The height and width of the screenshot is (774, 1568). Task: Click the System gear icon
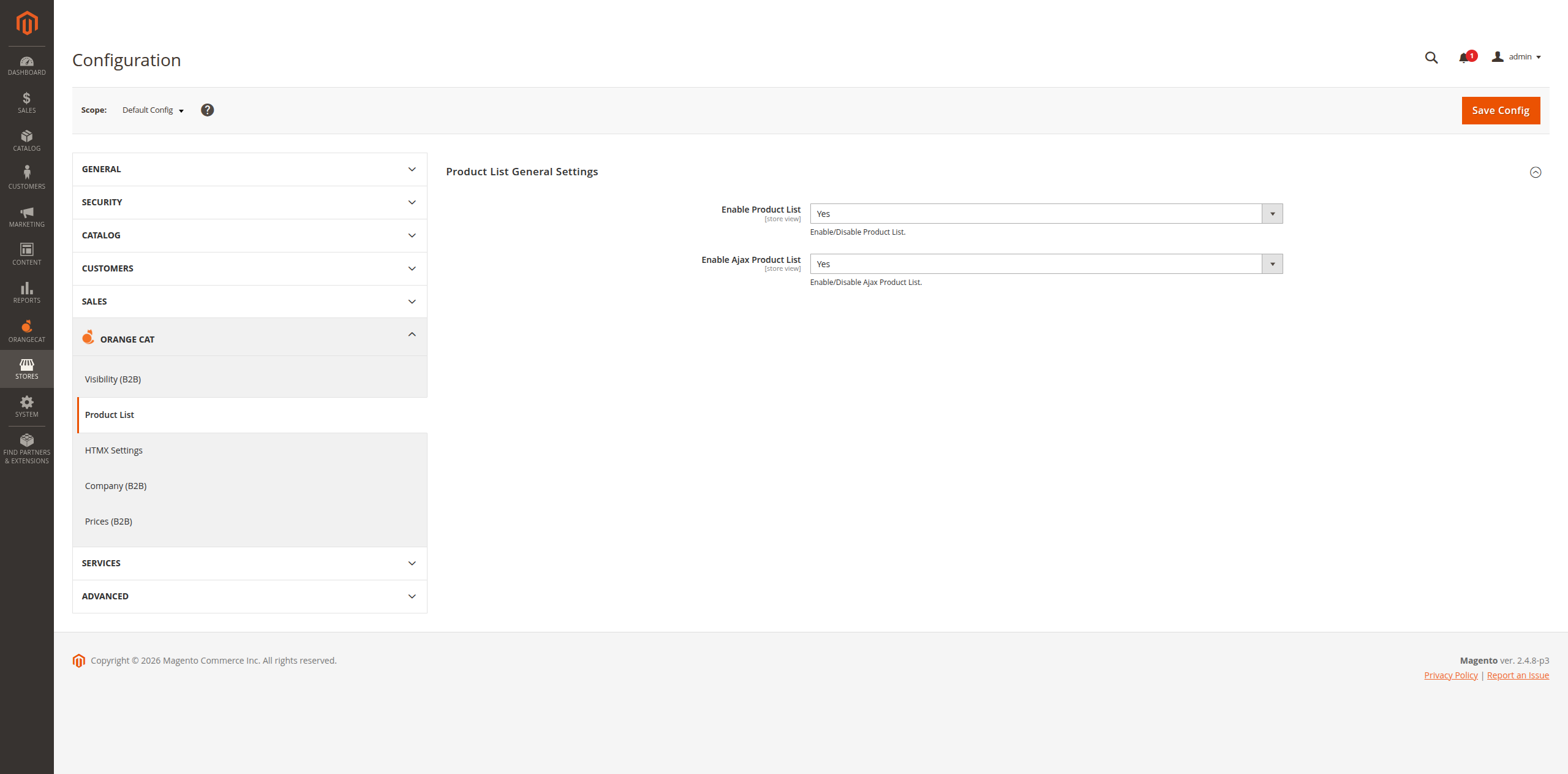click(x=26, y=406)
